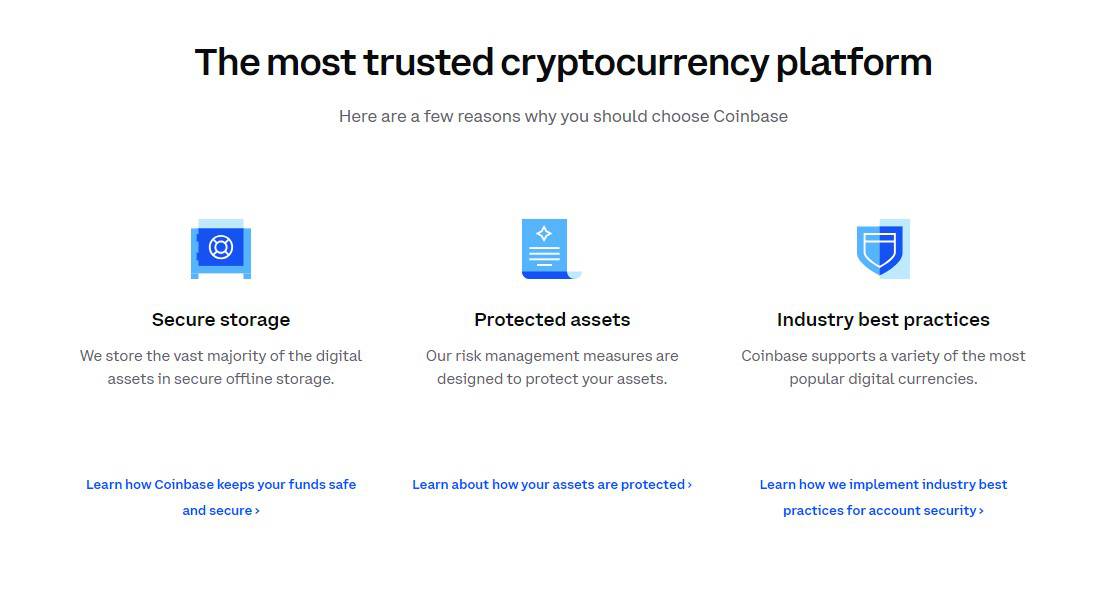
Task: Click the "reasons why you should choose Coinbase" subtitle
Action: (563, 116)
